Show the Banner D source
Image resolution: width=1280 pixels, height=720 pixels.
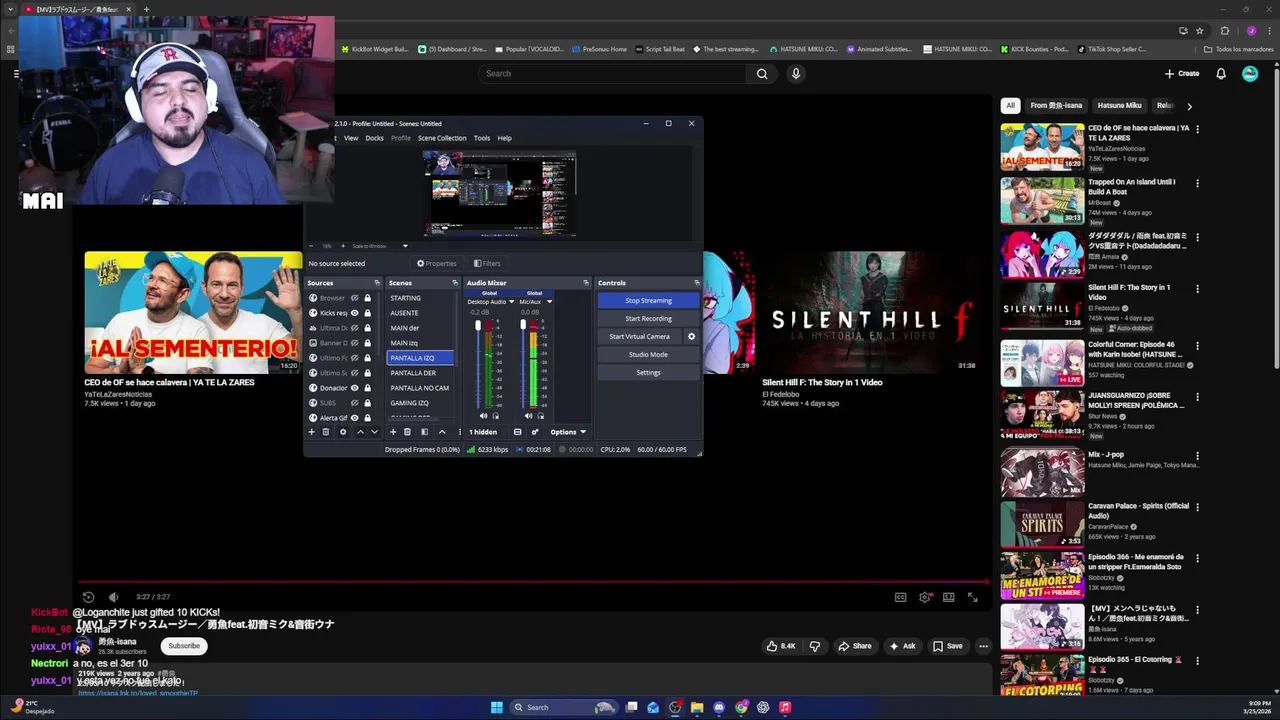pos(354,343)
